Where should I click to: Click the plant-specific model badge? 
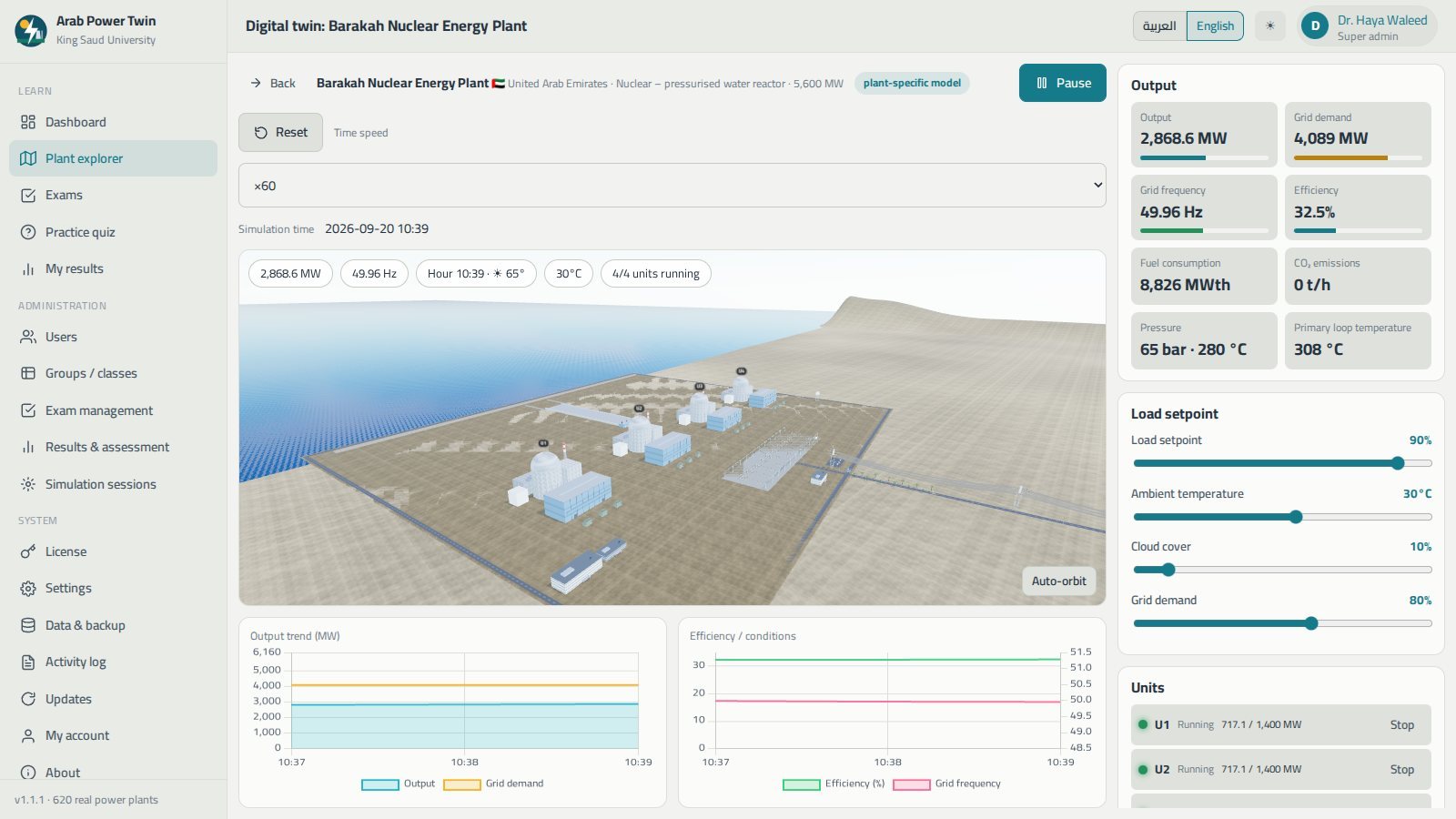[912, 83]
